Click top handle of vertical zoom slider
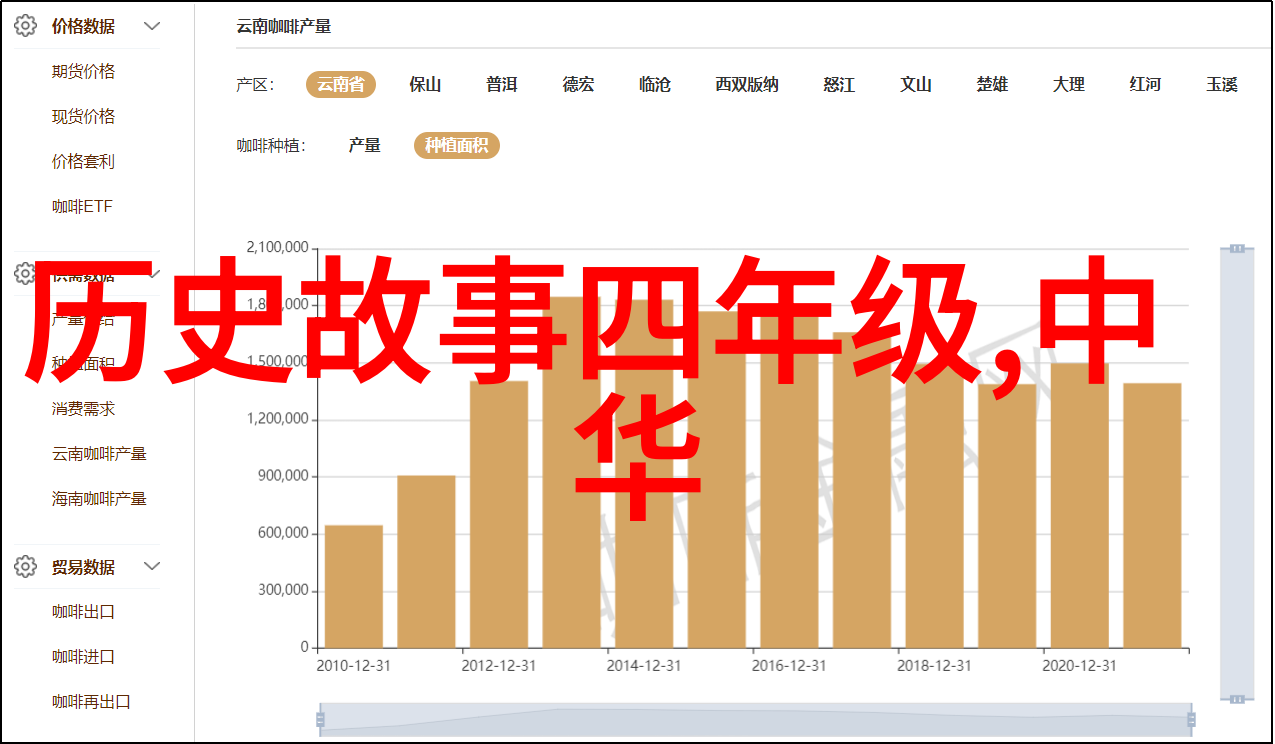1275x744 pixels. point(1237,248)
